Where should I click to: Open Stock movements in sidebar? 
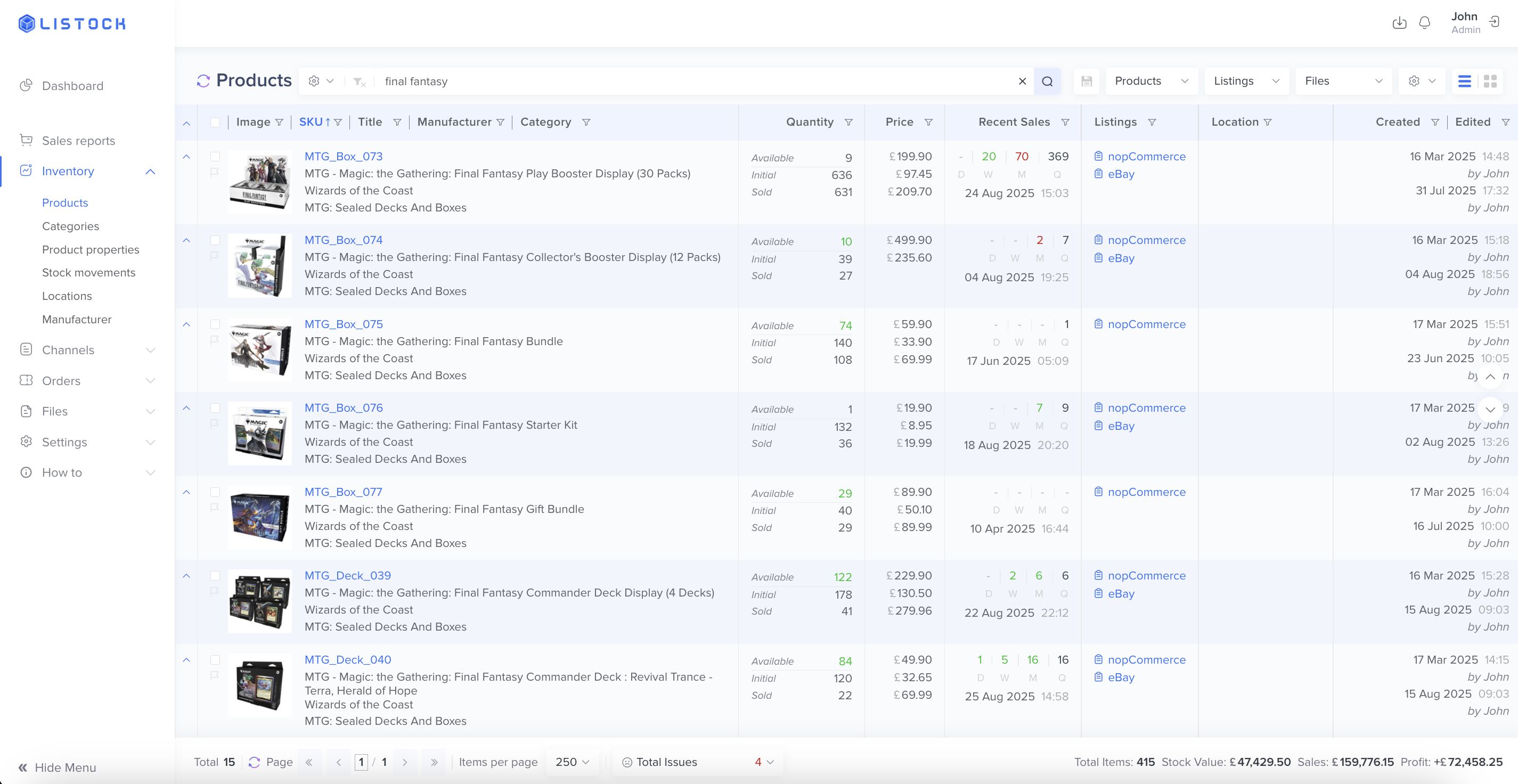[x=88, y=272]
